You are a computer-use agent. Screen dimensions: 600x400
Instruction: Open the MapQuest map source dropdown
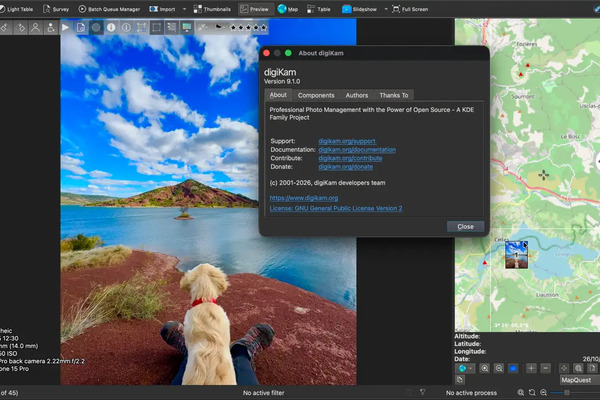point(580,380)
